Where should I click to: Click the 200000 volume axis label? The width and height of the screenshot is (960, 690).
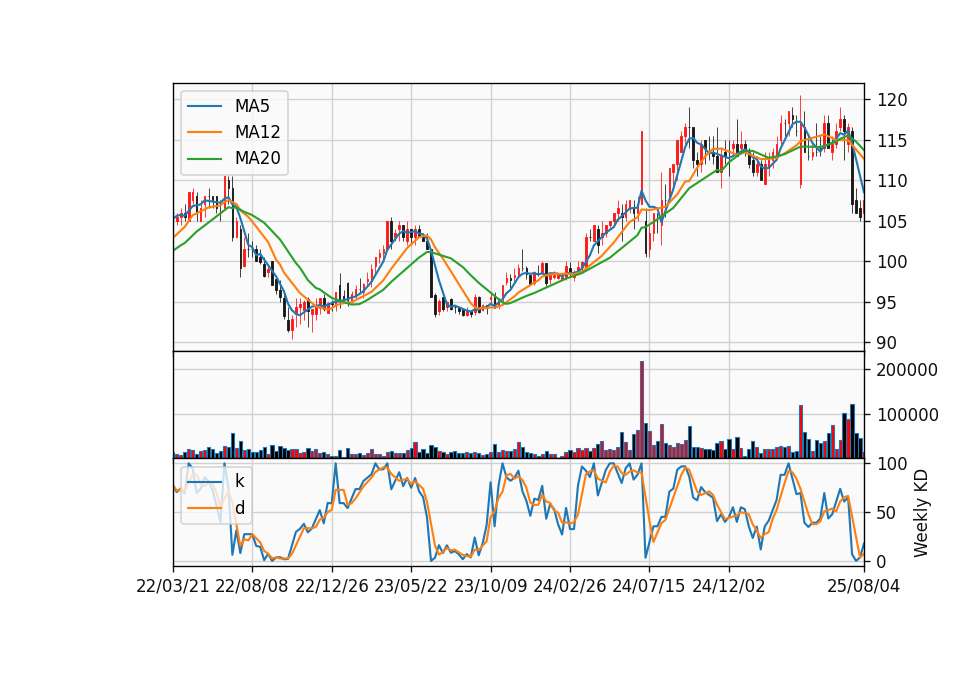(907, 370)
